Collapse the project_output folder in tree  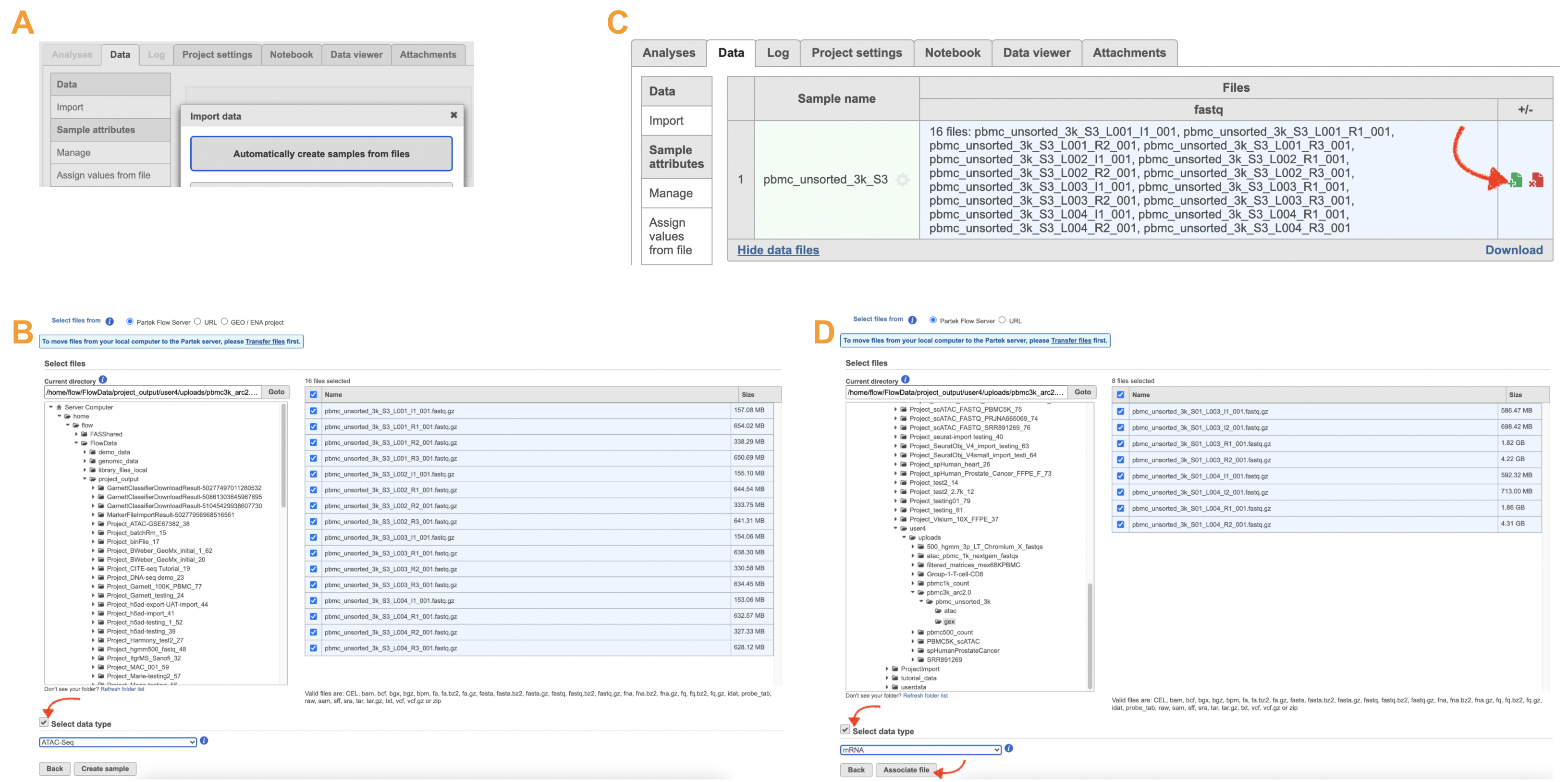pos(85,479)
